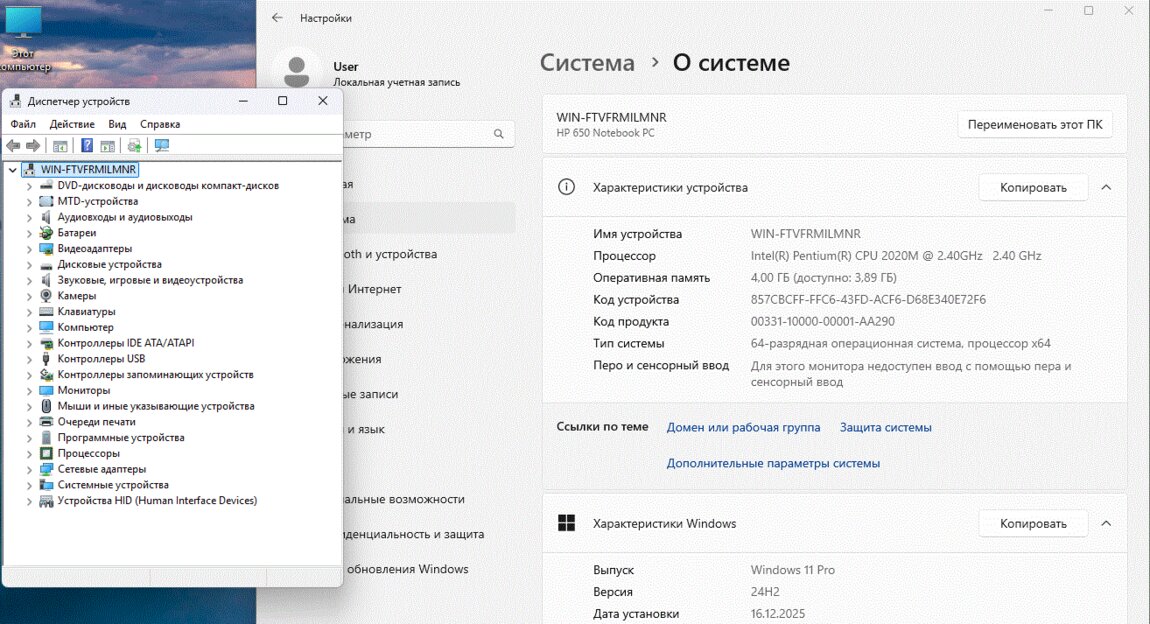Viewport: 1150px width, 624px height.
Task: Collapse the WIN-FTVFRMILMNR root node
Action: coord(13,170)
